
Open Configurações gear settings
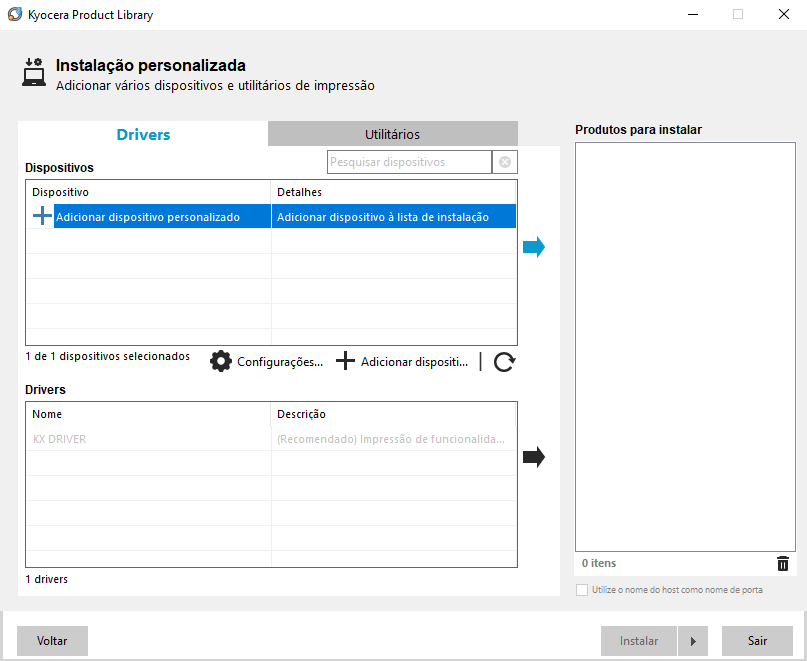tap(221, 362)
